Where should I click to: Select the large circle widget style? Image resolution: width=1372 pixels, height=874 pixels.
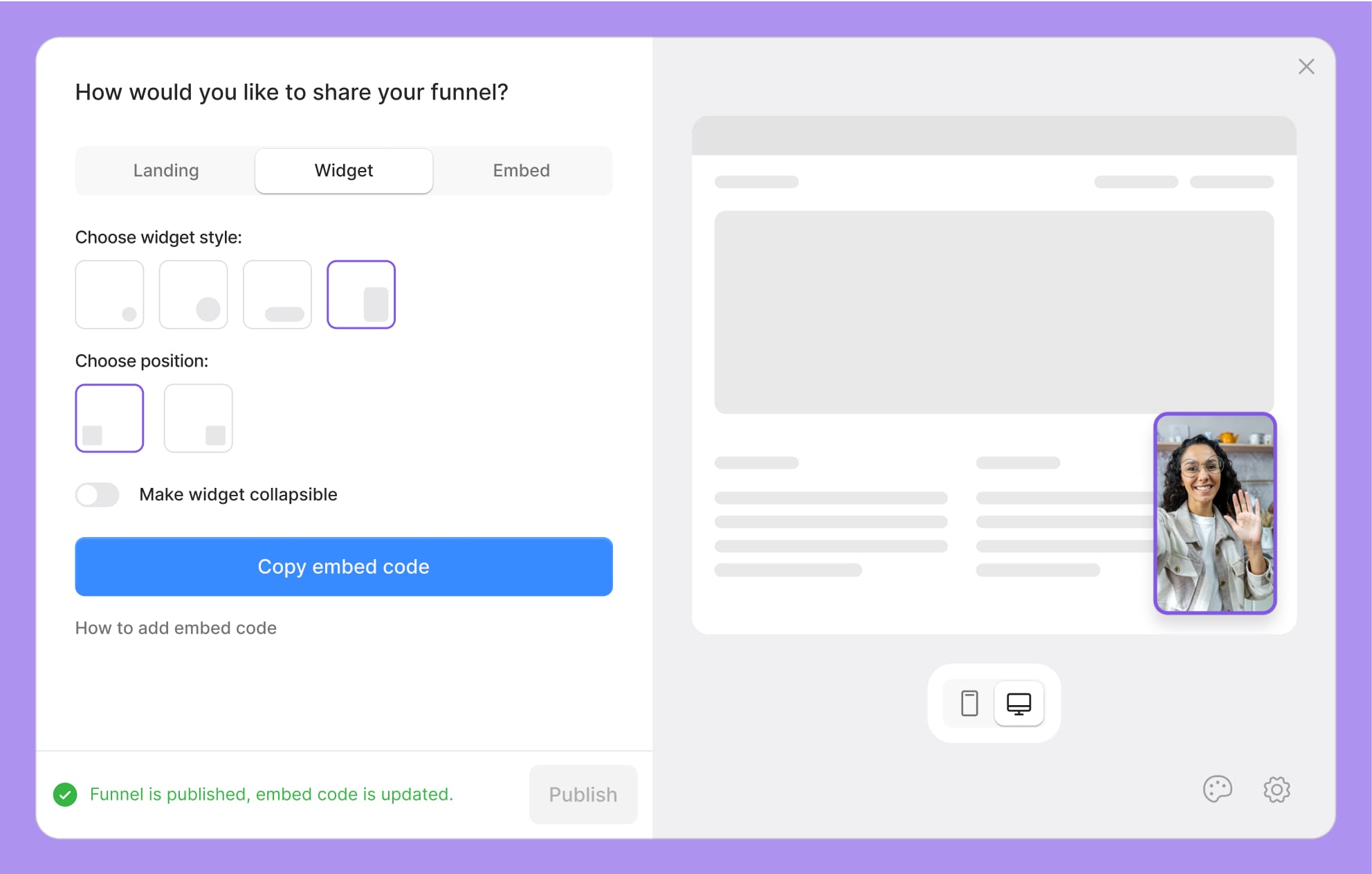pos(193,294)
